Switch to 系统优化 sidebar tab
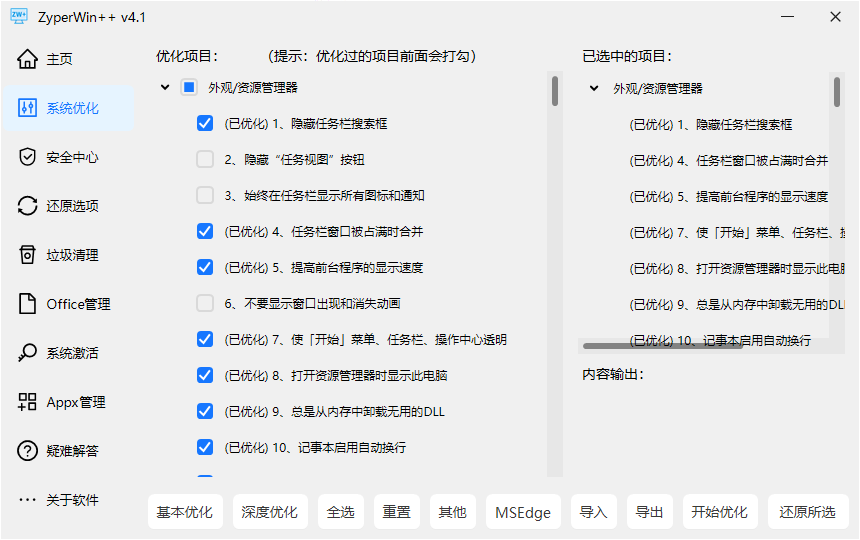Screen dimensions: 860x540 [68, 108]
